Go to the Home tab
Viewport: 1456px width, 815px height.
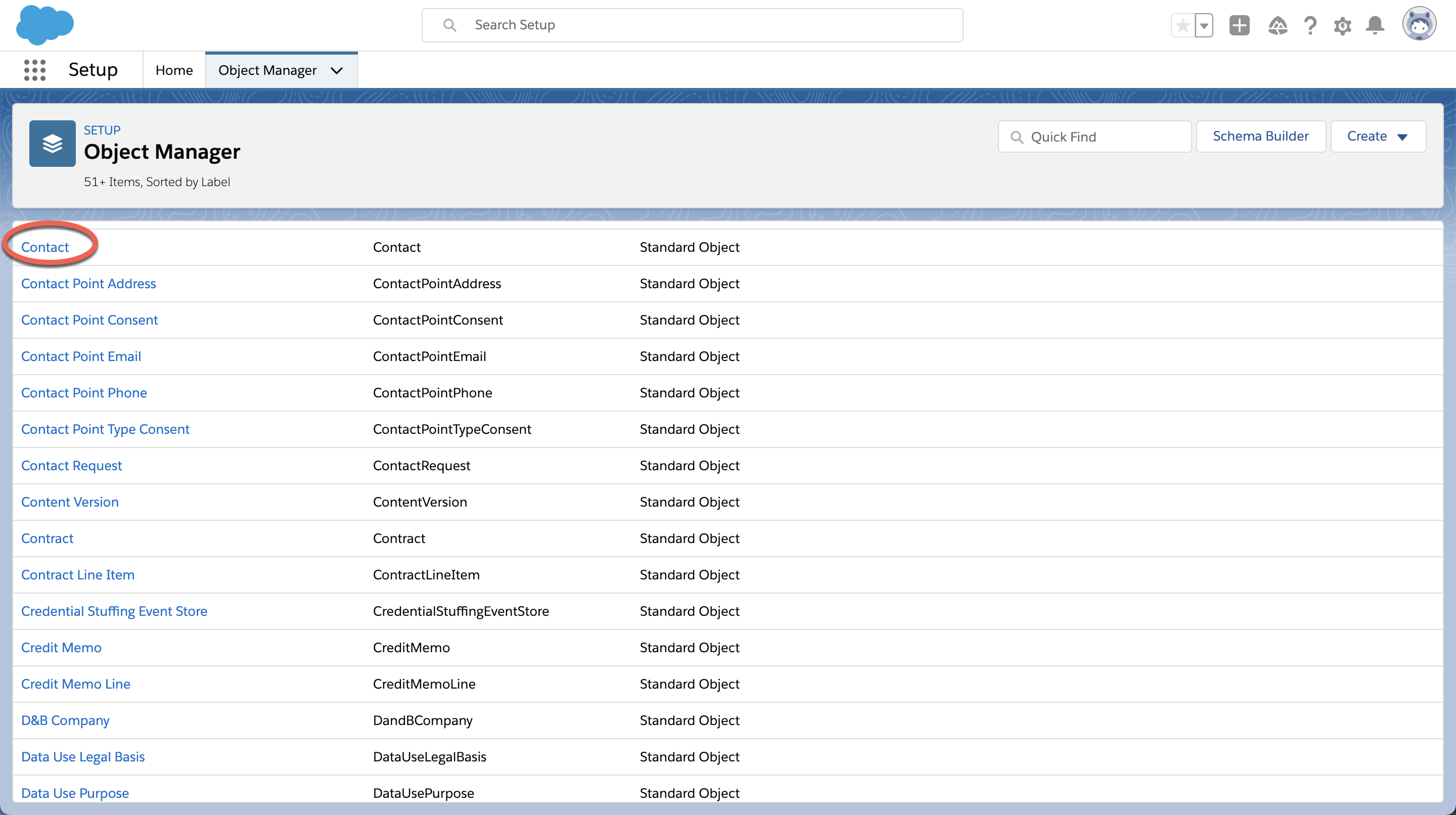point(174,70)
